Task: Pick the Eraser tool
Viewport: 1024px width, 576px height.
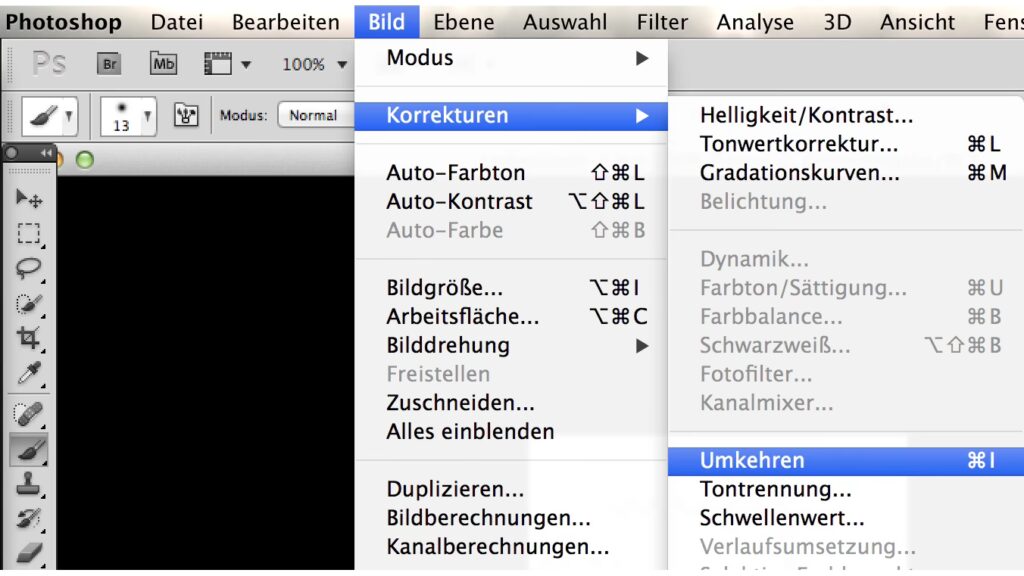Action: click(29, 553)
